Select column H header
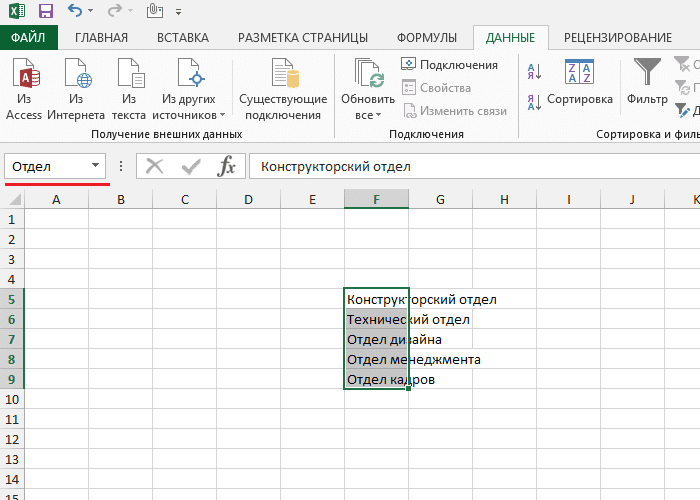The image size is (700, 500). 504,199
